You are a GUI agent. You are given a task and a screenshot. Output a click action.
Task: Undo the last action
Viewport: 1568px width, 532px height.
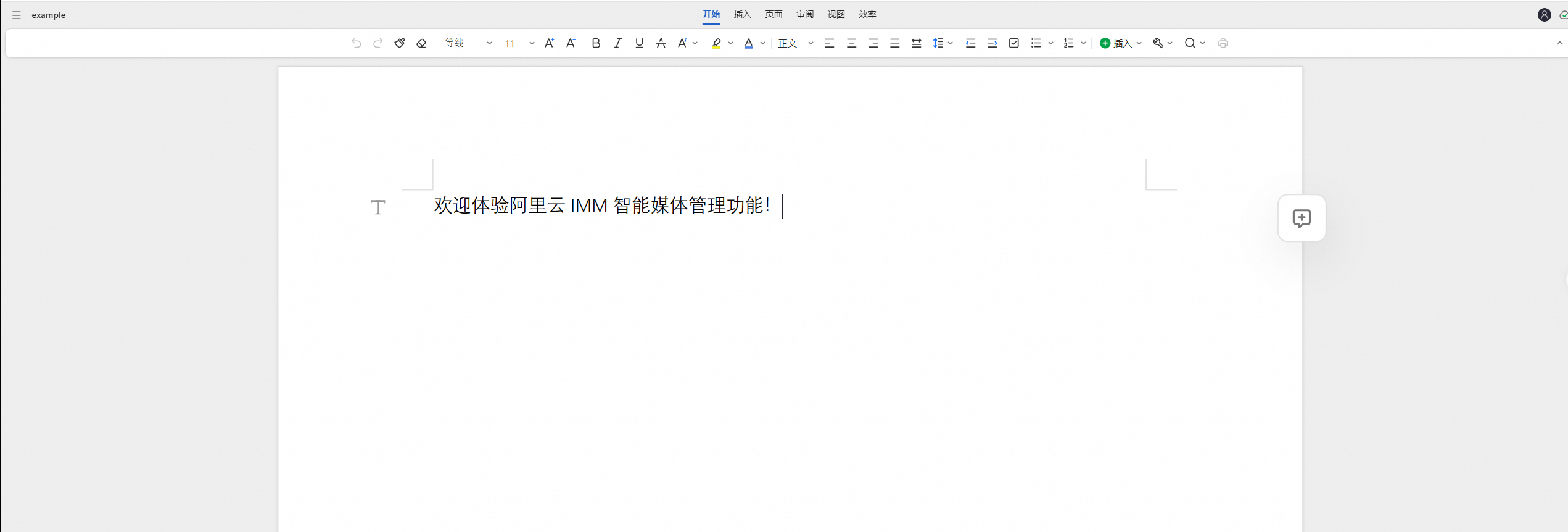coord(356,43)
